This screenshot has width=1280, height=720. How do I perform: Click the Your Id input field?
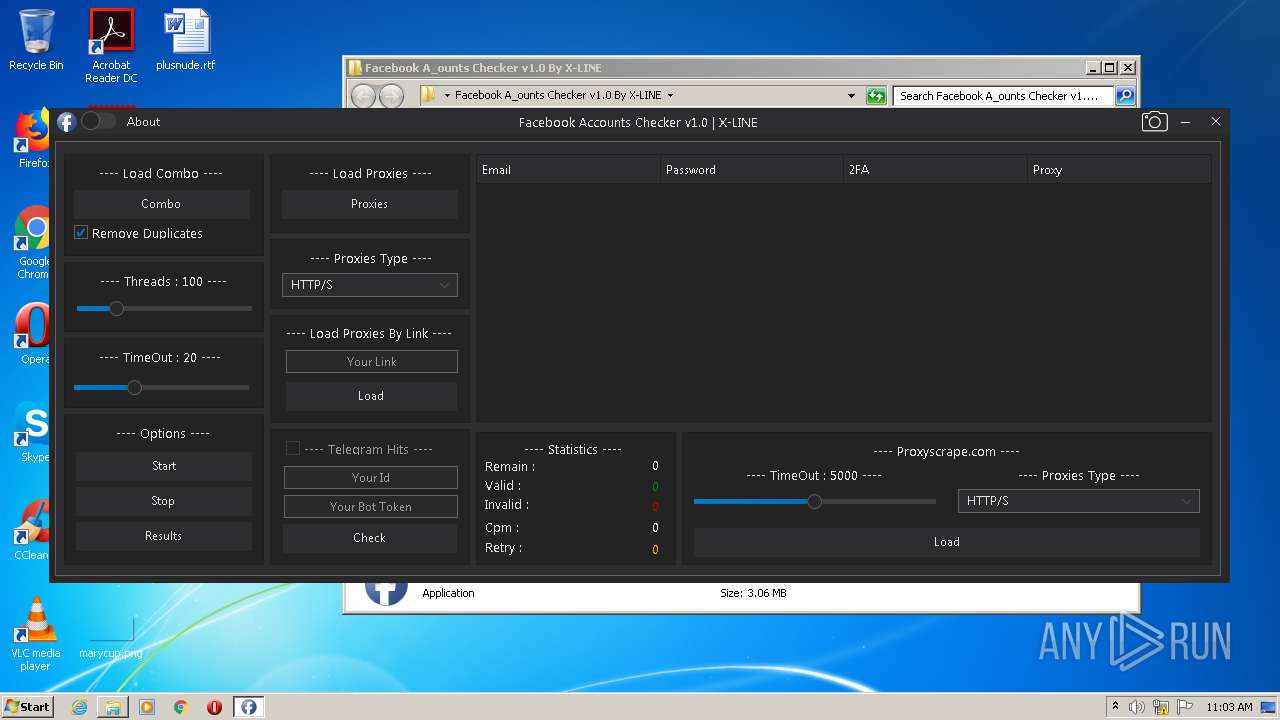[x=370, y=478]
